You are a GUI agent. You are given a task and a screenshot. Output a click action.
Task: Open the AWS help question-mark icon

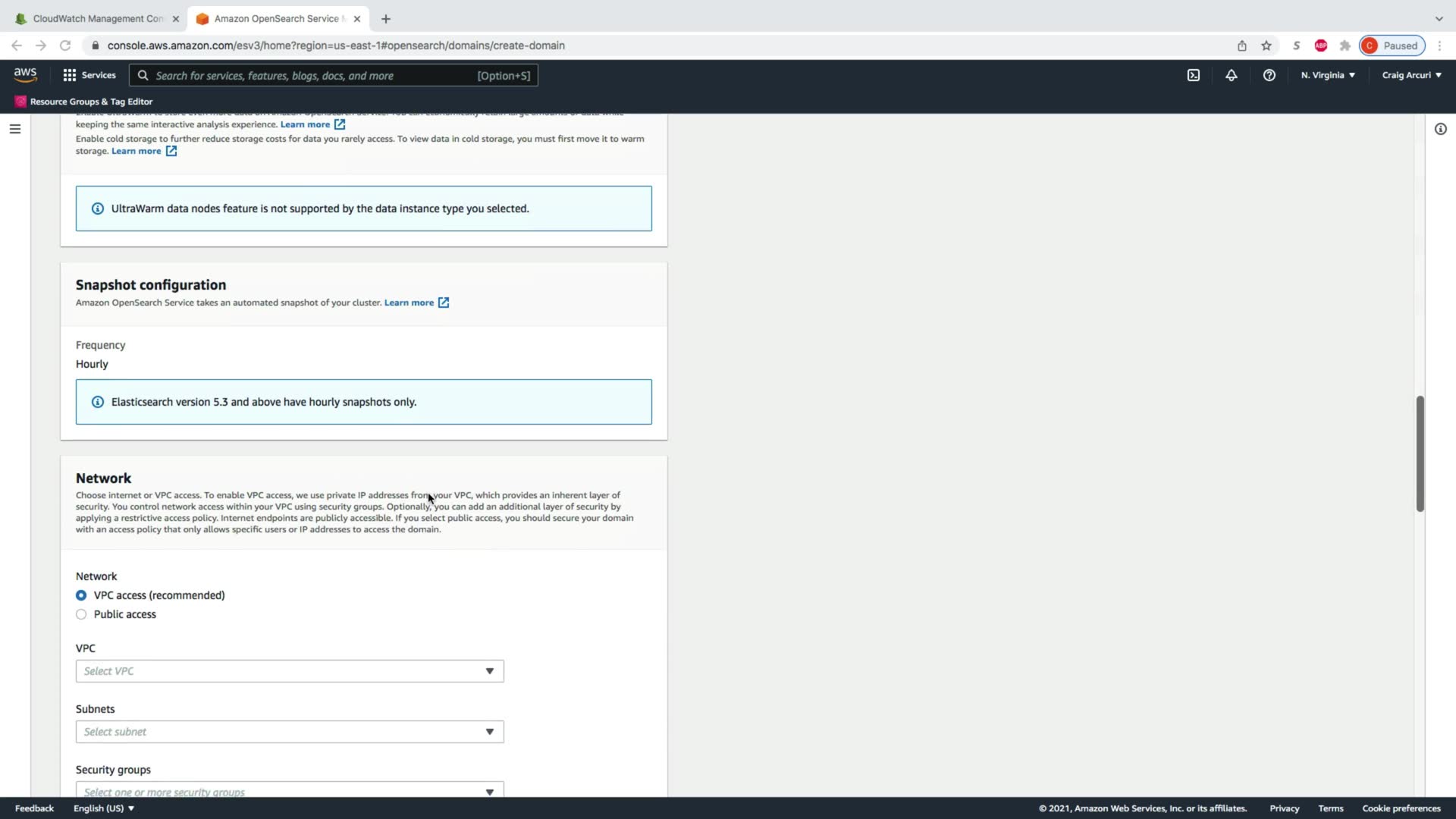click(1269, 75)
